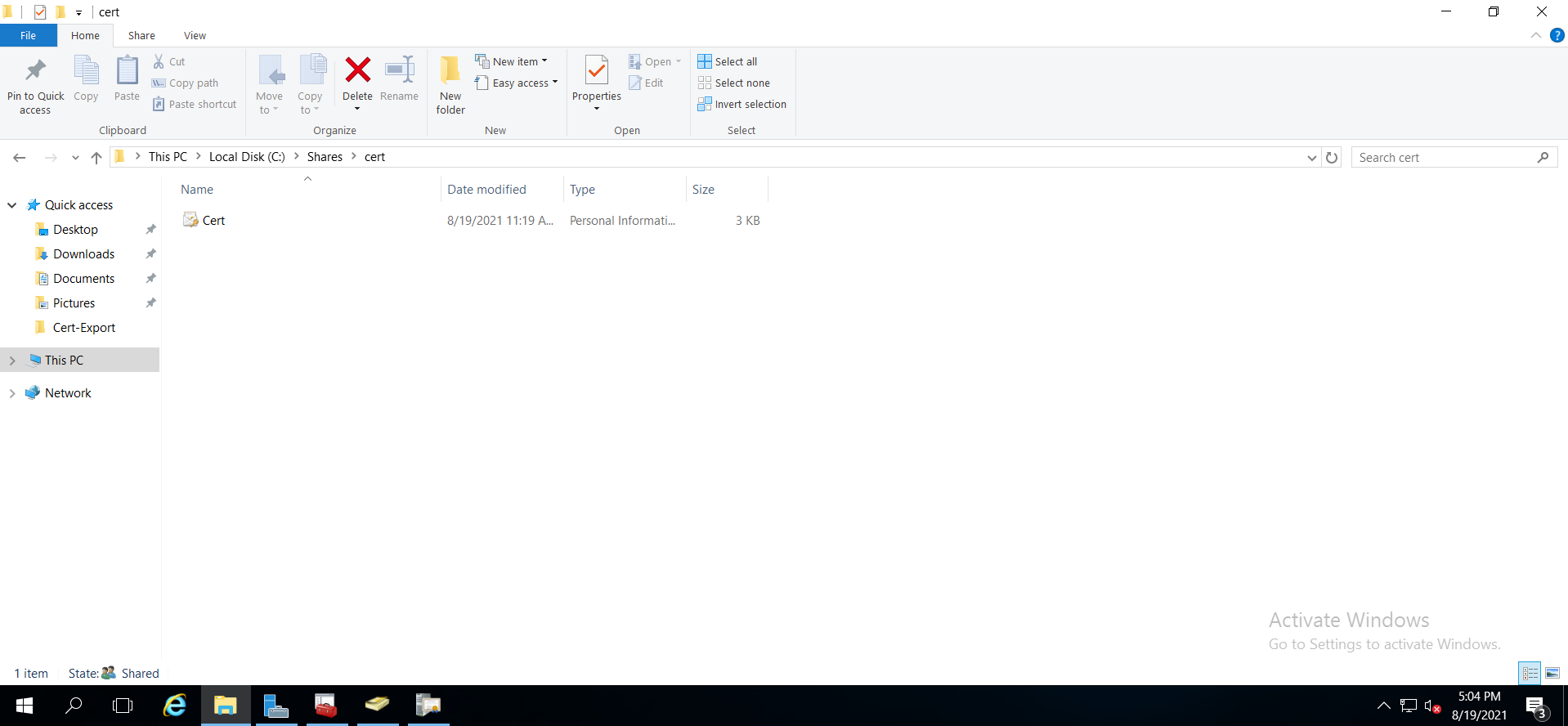1568x726 pixels.
Task: Open Task View on taskbar
Action: click(123, 705)
